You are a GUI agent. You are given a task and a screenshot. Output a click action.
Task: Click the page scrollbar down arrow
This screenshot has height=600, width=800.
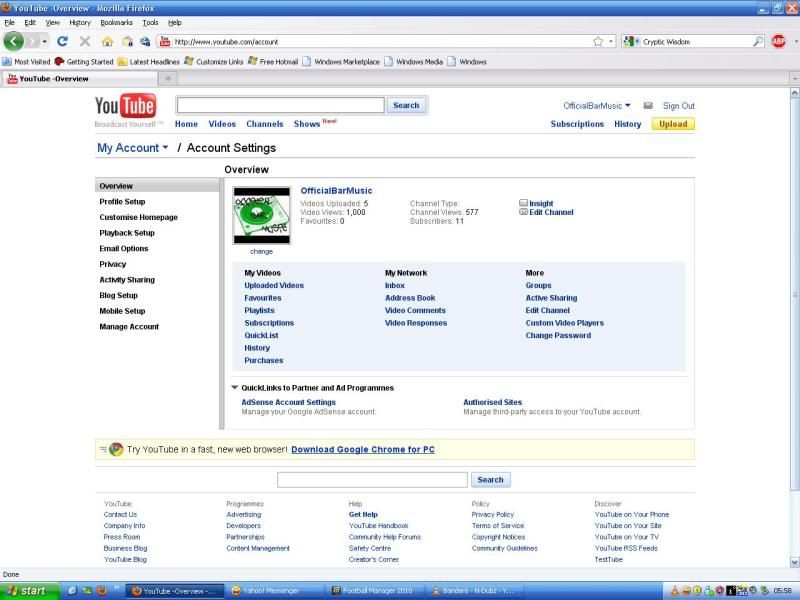(x=794, y=562)
